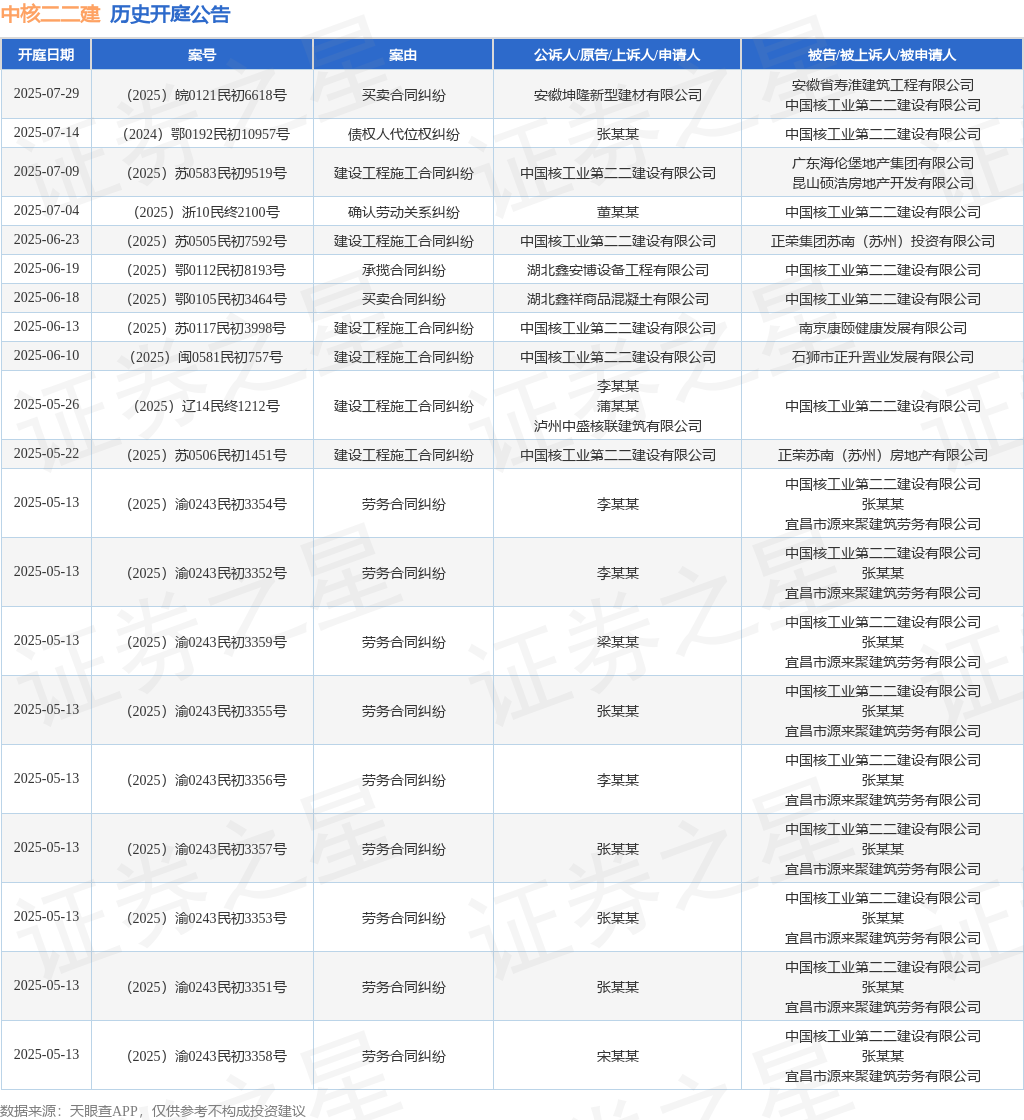Select the date 2025-06-13

tap(46, 326)
